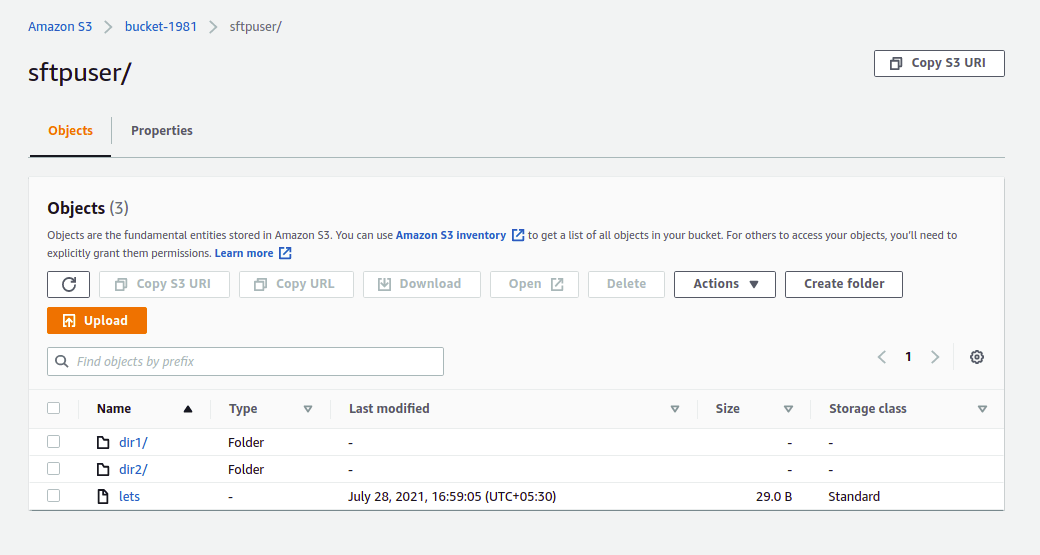Click the sftpuser/ breadcrumb text
Screen dimensions: 1040x555
pyautogui.click(x=256, y=27)
